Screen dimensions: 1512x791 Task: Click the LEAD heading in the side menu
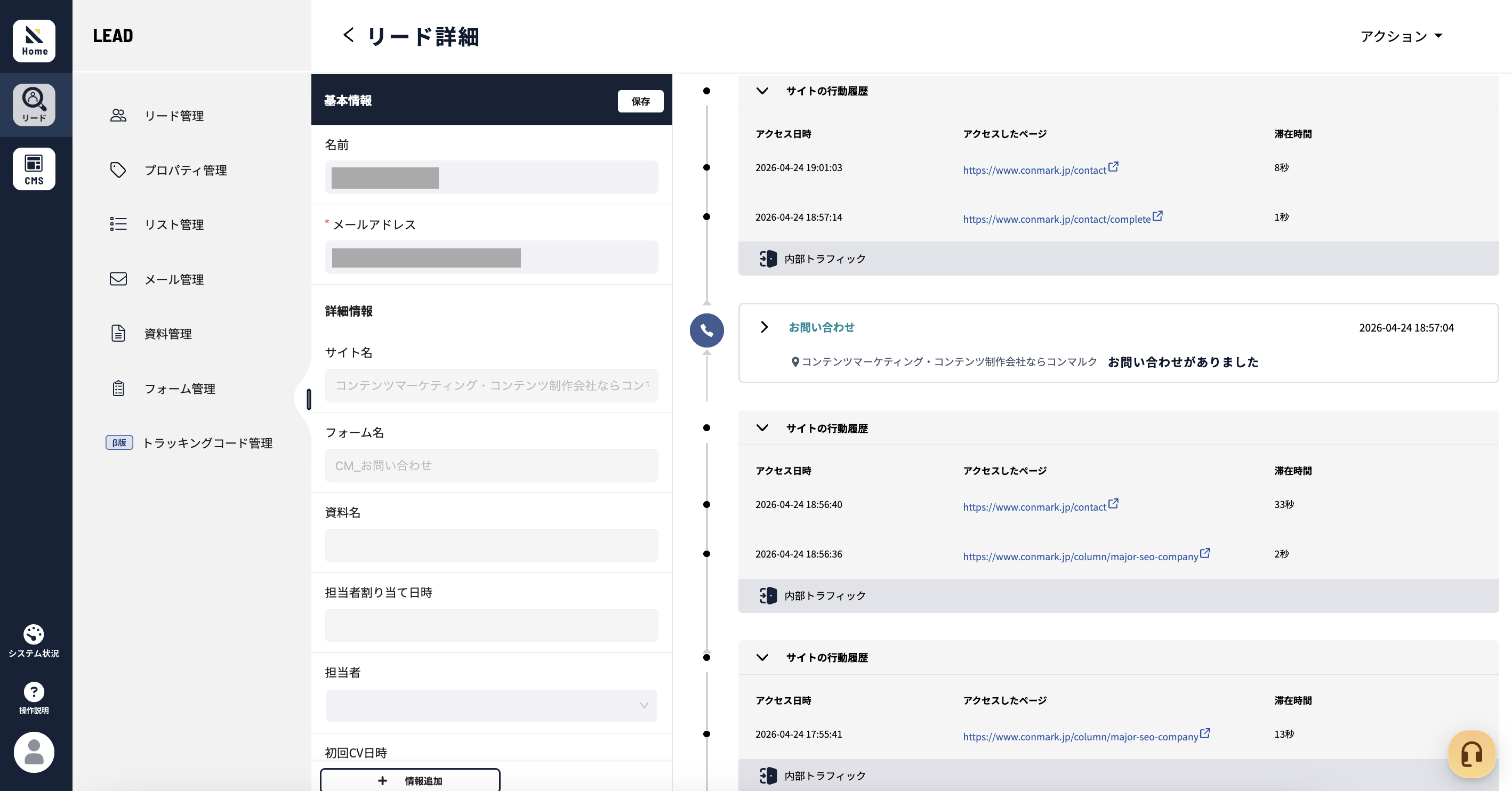pos(112,36)
